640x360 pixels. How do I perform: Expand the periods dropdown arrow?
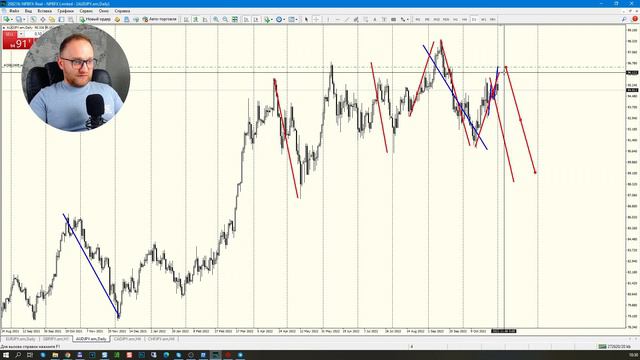click(x=284, y=19)
